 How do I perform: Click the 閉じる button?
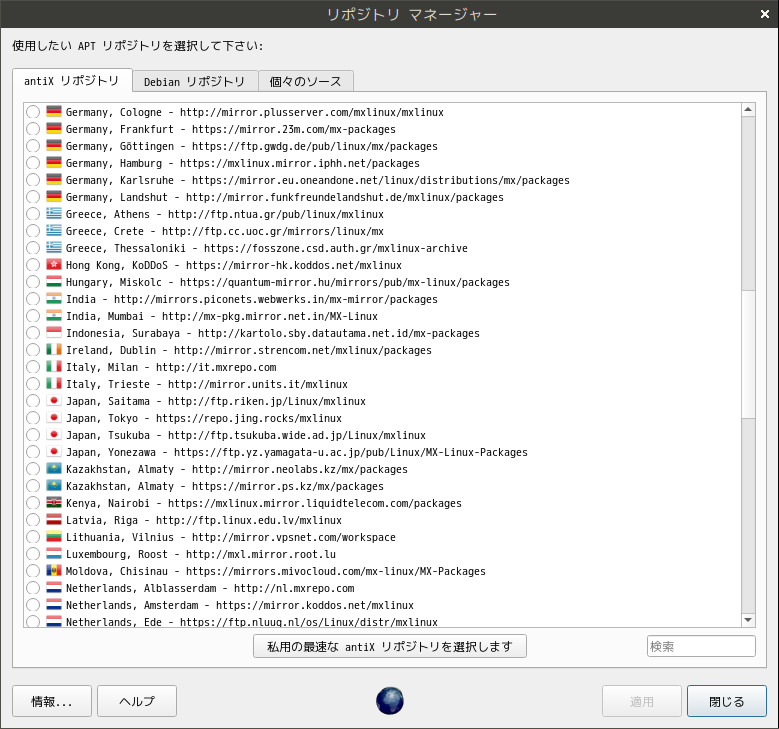click(726, 701)
